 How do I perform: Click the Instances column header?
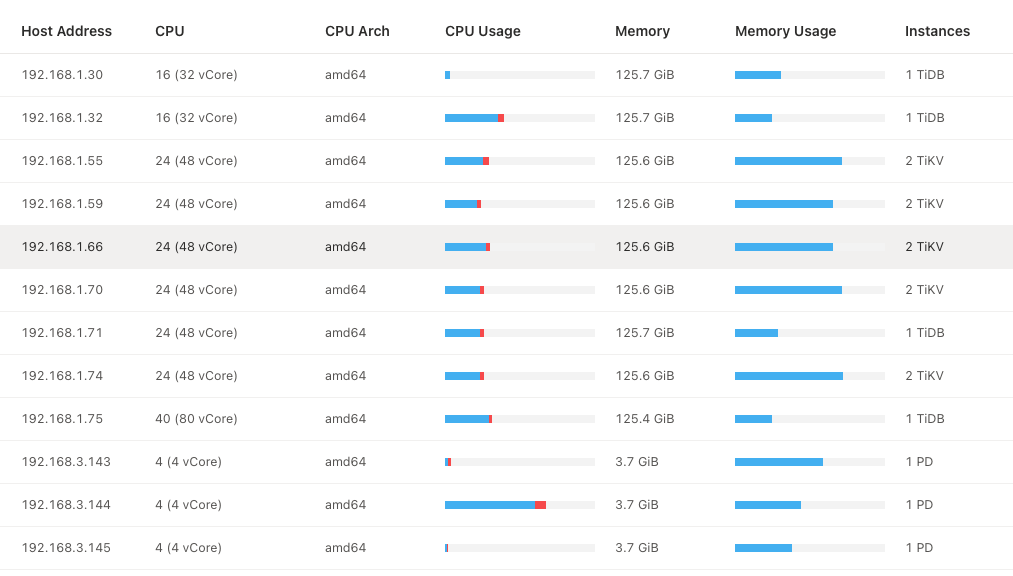tap(937, 31)
